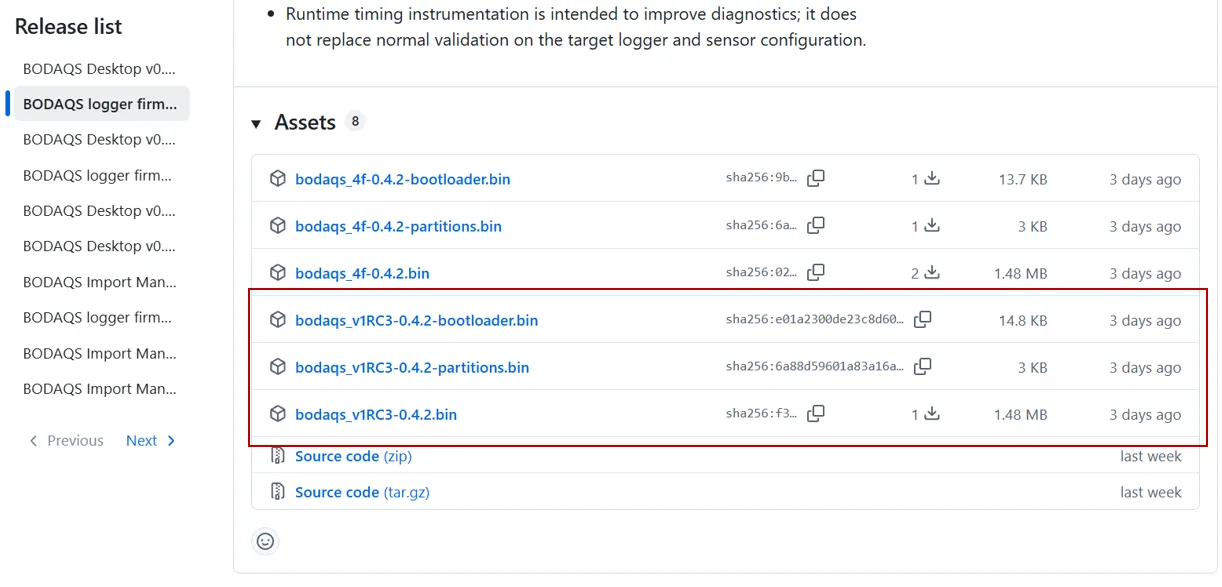Copy the sha256 of bodaqs_v1RC3-0.4.2-partitions.bin
The height and width of the screenshot is (587, 1222).
tap(923, 367)
